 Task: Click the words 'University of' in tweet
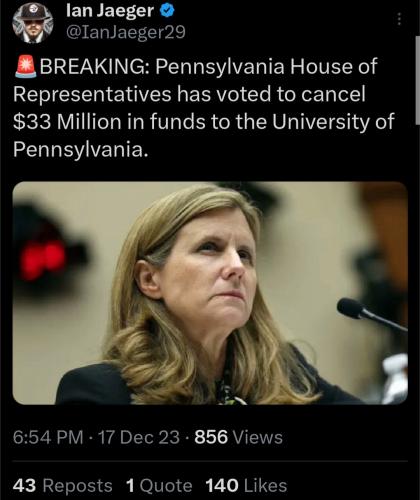(333, 122)
